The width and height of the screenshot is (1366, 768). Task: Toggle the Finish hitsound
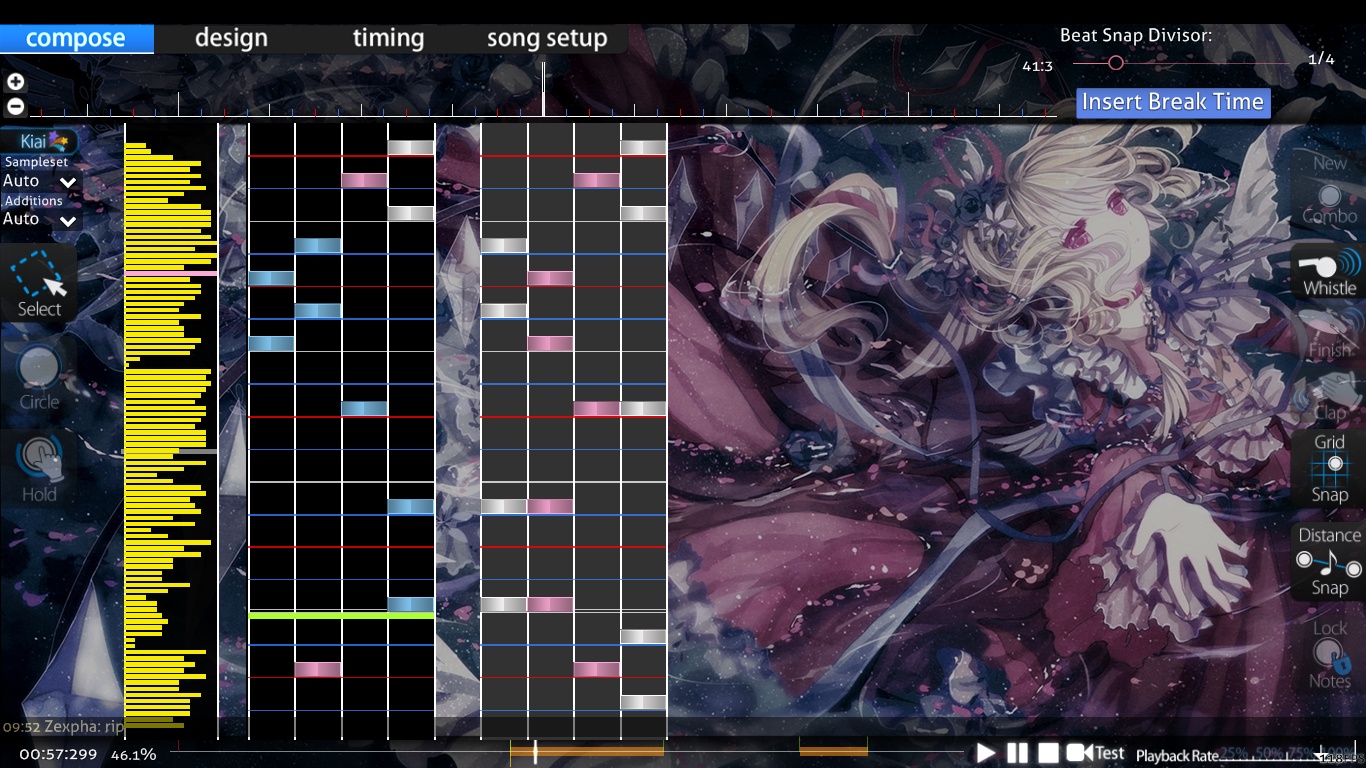point(1329,334)
